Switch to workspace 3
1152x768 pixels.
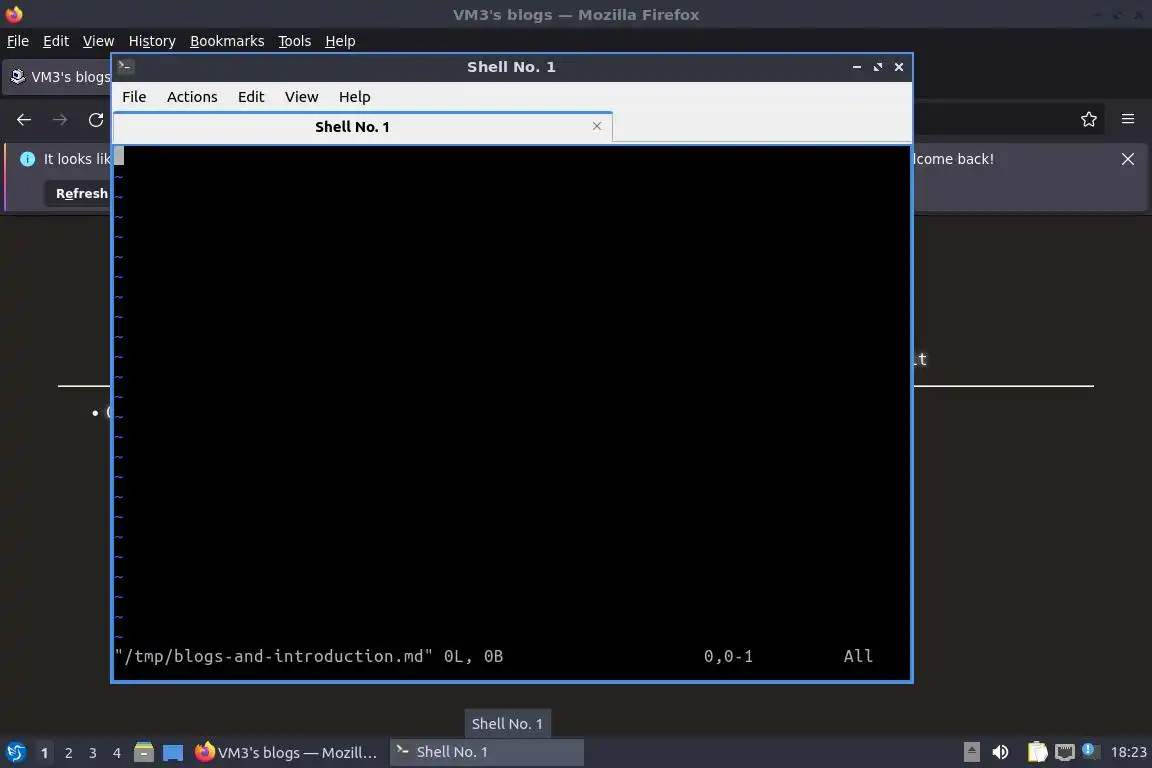(93, 753)
